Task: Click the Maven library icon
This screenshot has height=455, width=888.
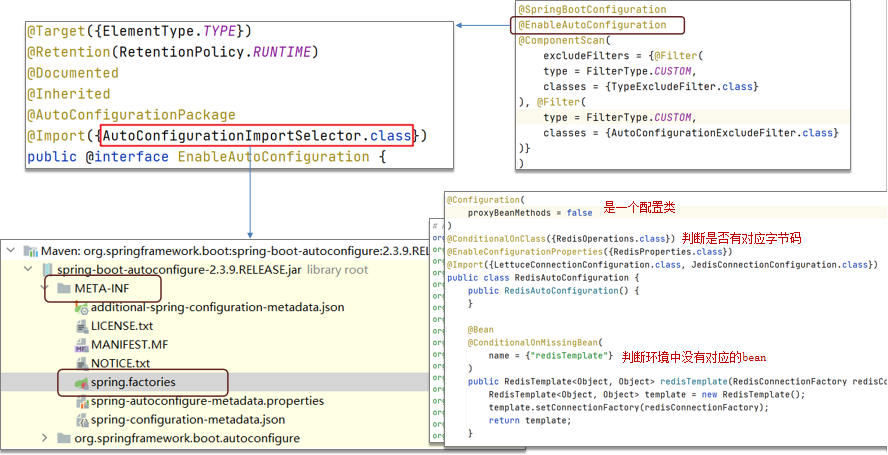Action: (x=29, y=251)
